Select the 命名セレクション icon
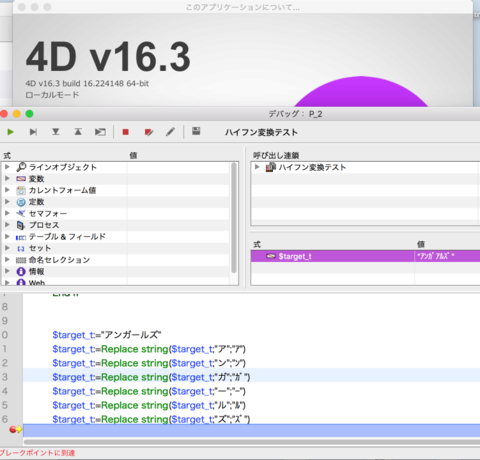Image resolution: width=480 pixels, height=460 pixels. 21,260
